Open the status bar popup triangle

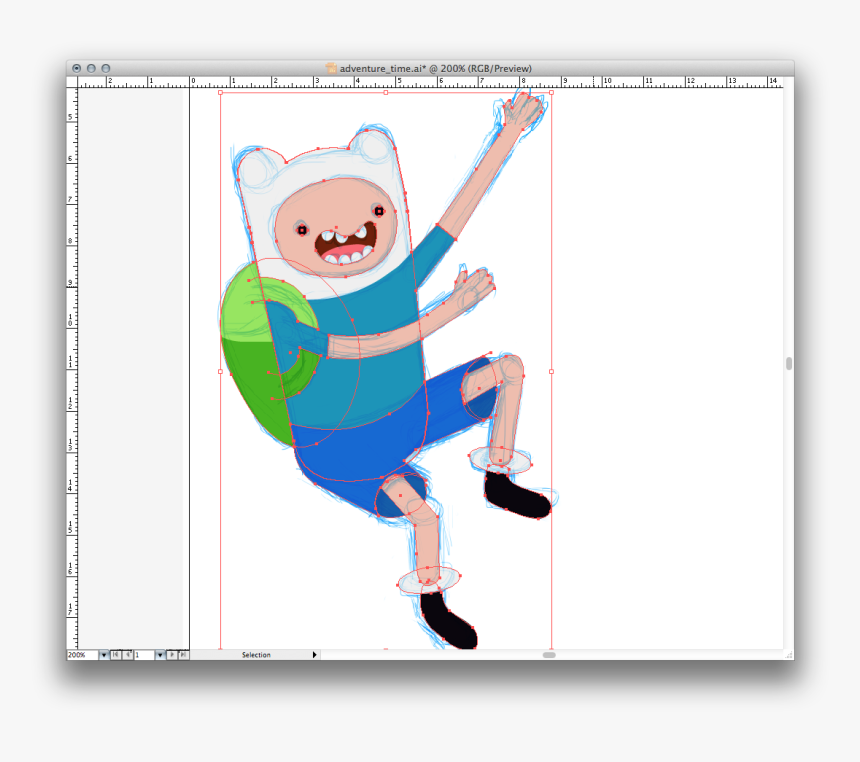(314, 655)
